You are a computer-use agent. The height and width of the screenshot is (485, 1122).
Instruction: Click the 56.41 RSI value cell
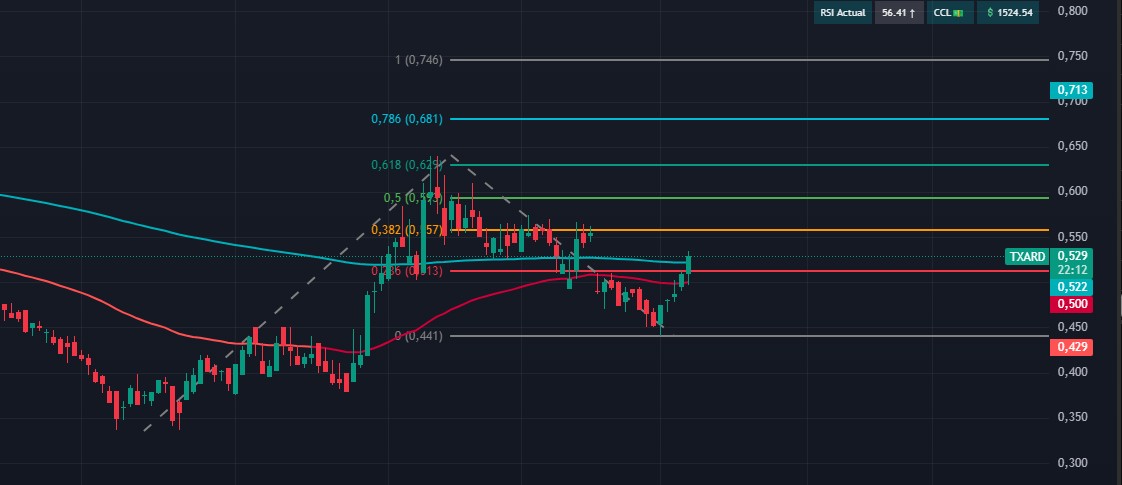896,13
